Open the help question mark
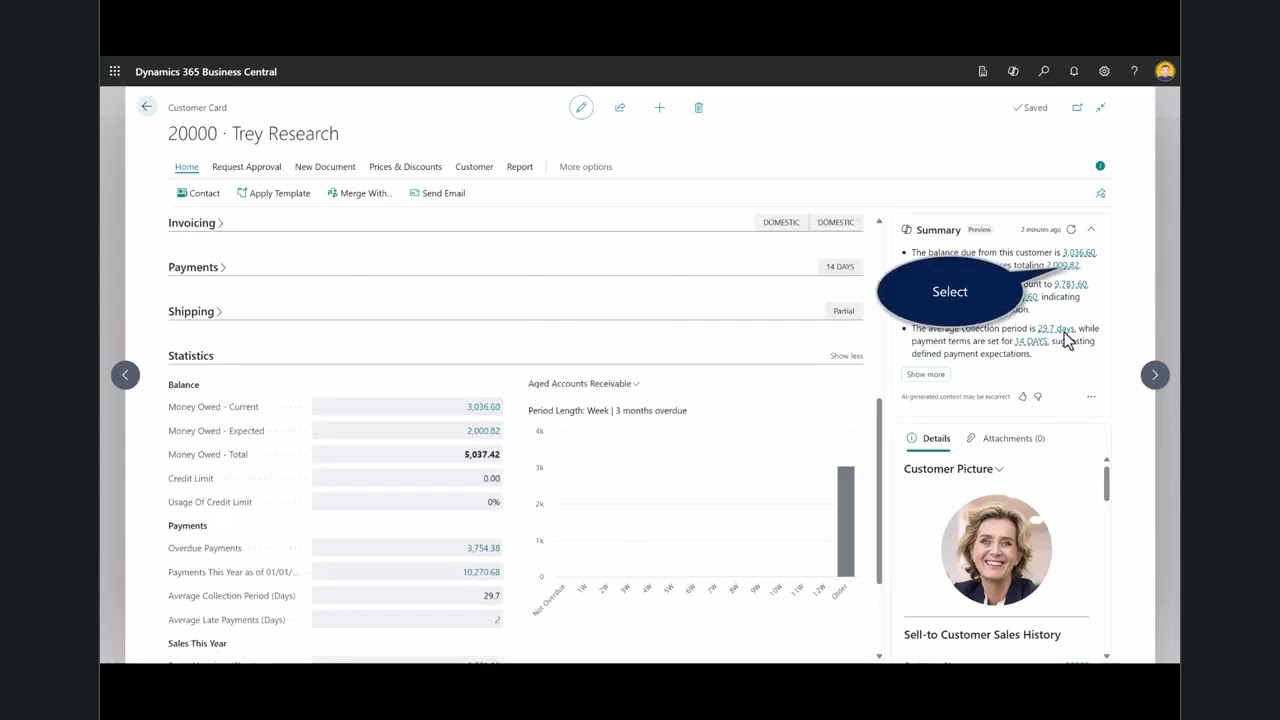1280x720 pixels. tap(1134, 72)
